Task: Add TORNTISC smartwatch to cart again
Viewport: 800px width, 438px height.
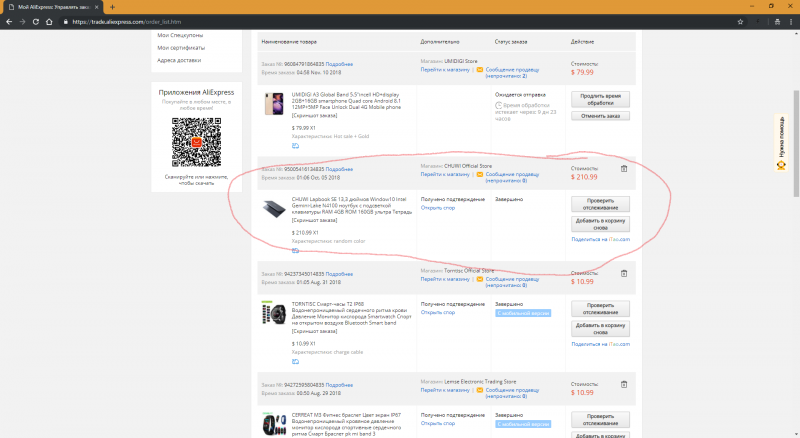Action: pos(601,329)
